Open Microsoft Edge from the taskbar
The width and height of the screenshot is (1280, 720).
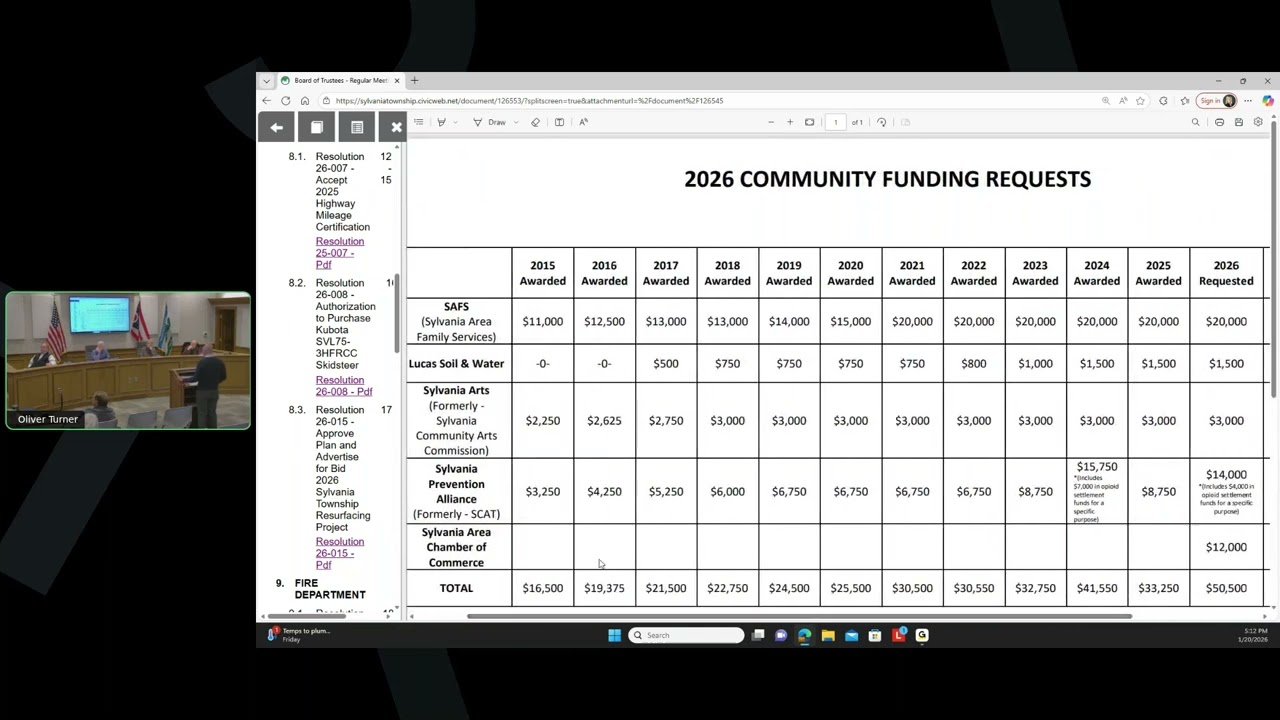pyautogui.click(x=804, y=635)
